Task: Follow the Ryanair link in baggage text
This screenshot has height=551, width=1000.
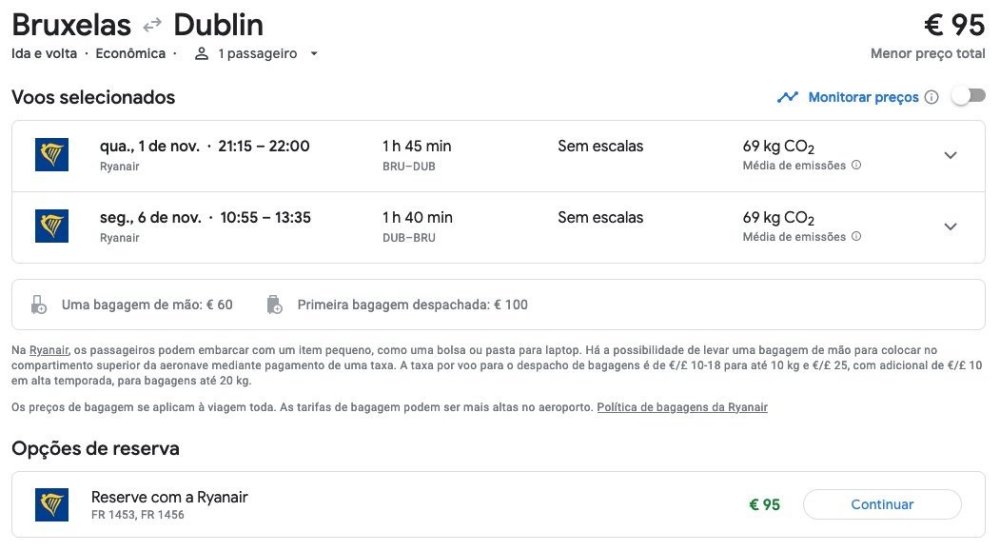Action: coord(49,350)
